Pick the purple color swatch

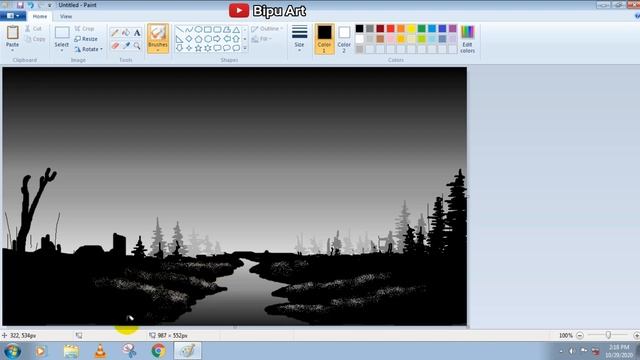pos(453,28)
